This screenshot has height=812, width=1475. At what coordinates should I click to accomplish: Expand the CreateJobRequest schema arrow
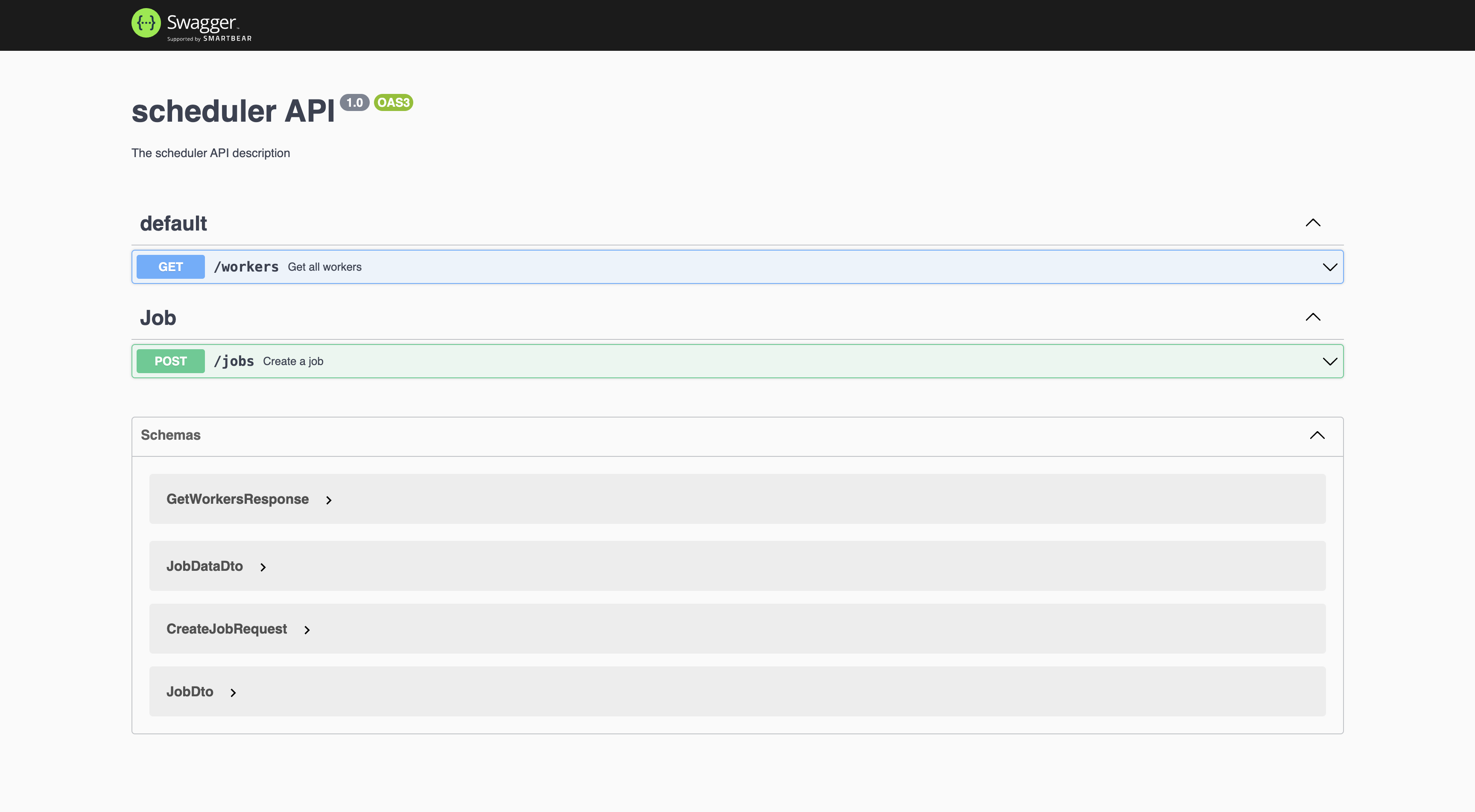[x=307, y=630]
